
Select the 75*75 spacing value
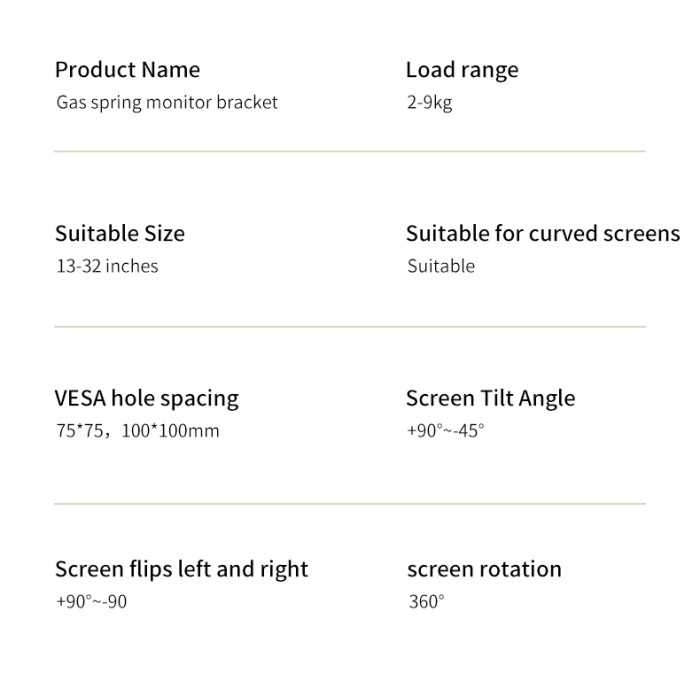point(78,431)
